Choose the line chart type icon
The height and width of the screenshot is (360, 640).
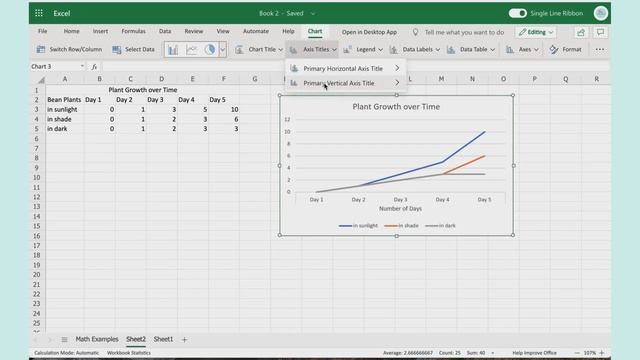pyautogui.click(x=191, y=49)
